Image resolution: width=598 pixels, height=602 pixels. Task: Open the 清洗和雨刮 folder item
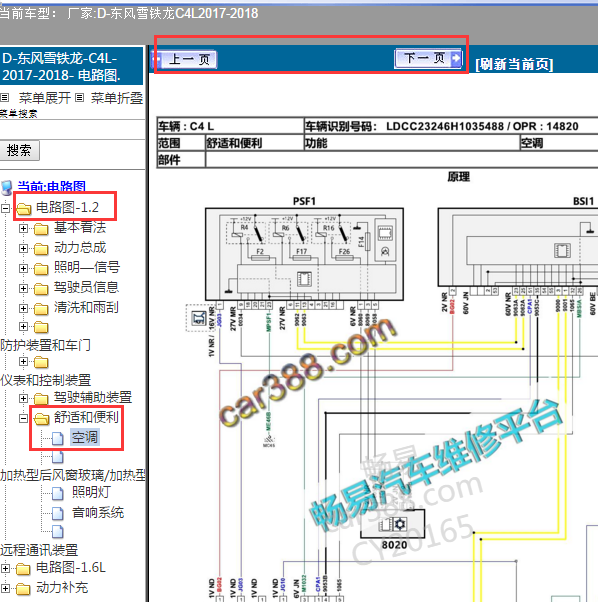[x=86, y=307]
